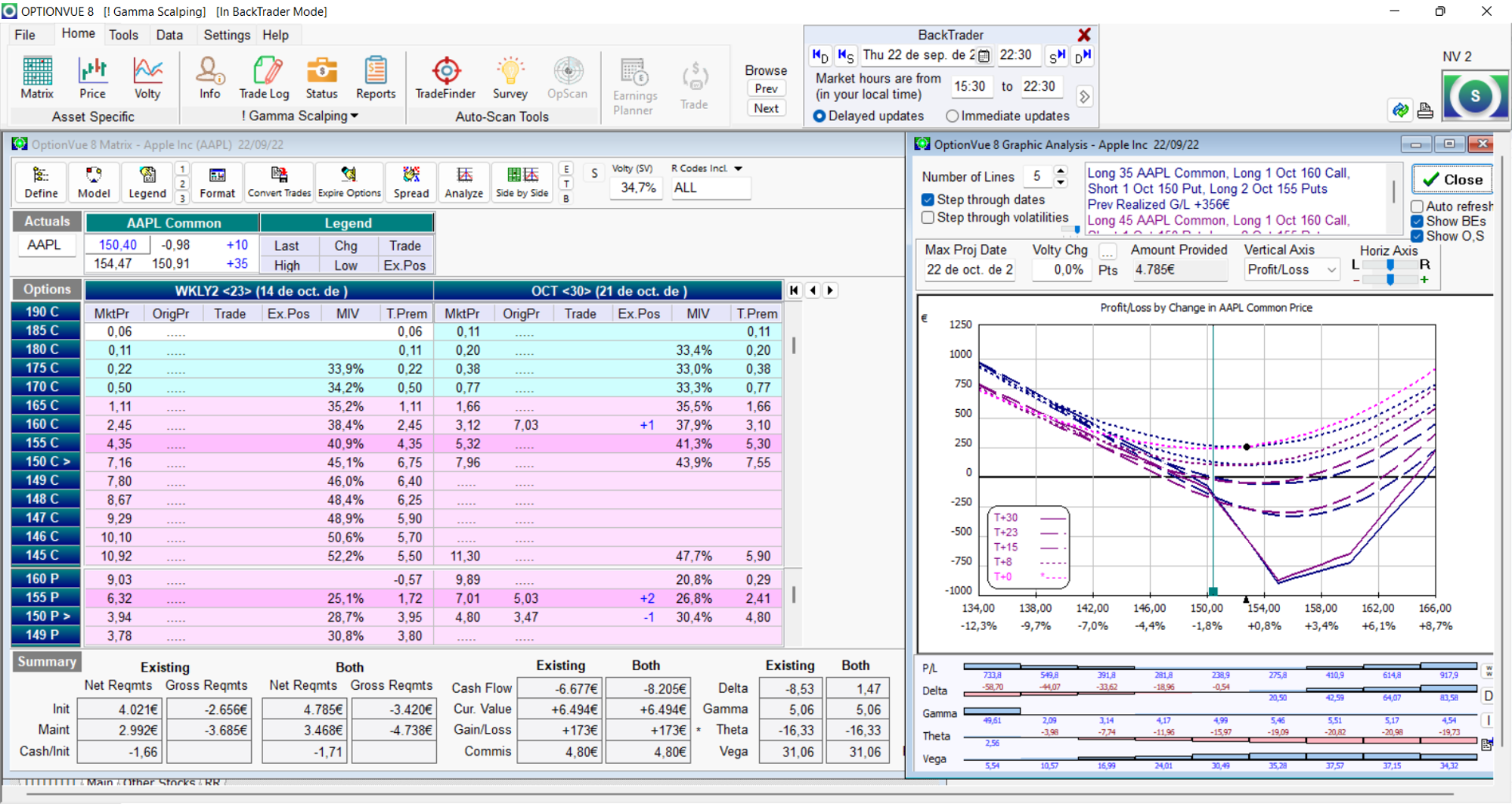This screenshot has height=804, width=1512.
Task: Click the Define button in Matrix toolbar
Action: click(41, 183)
